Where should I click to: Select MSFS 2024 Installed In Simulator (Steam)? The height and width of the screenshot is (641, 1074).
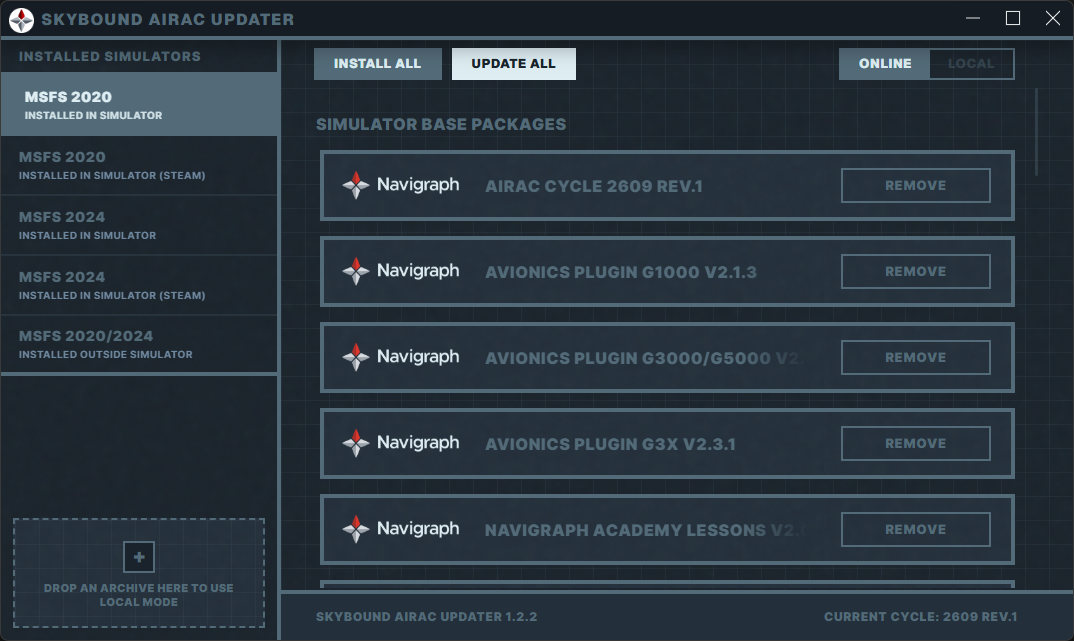139,285
